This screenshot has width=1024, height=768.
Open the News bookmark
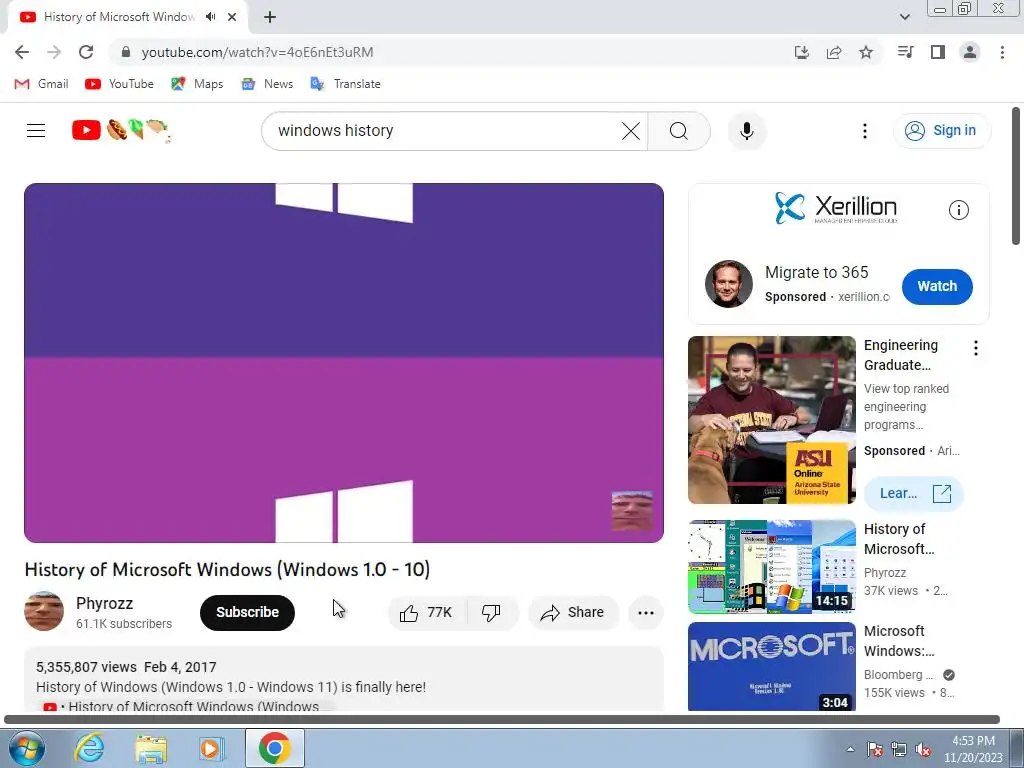[267, 84]
